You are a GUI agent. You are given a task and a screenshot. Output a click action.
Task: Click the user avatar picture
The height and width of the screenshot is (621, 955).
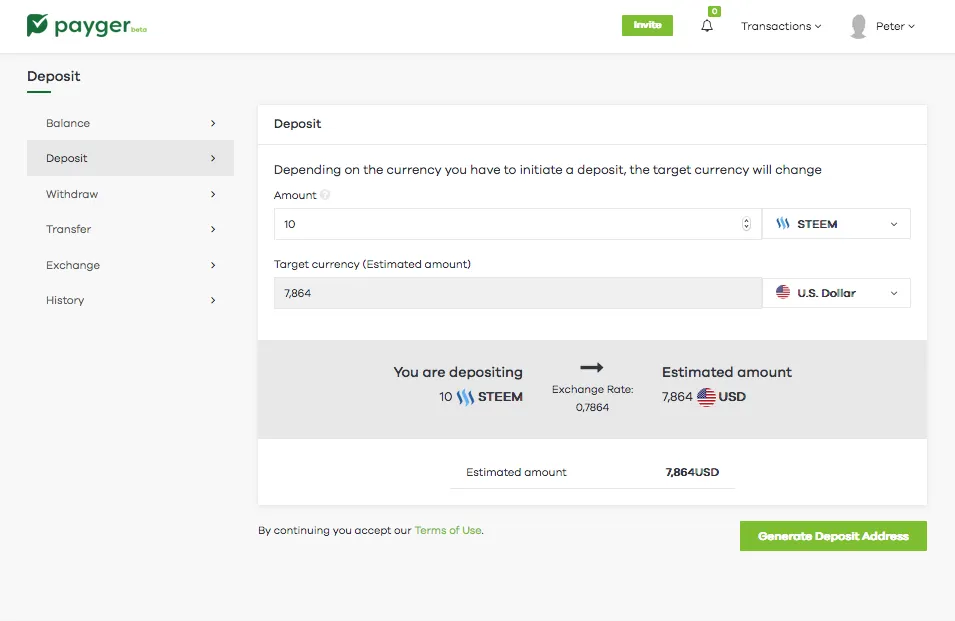tap(858, 26)
